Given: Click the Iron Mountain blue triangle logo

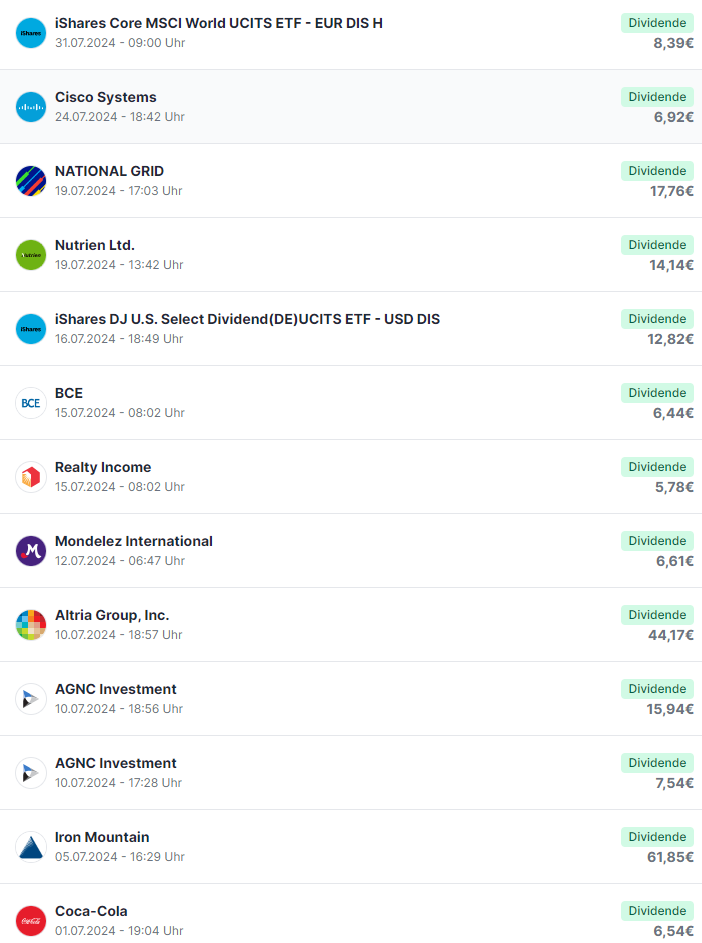Looking at the screenshot, I should [31, 847].
